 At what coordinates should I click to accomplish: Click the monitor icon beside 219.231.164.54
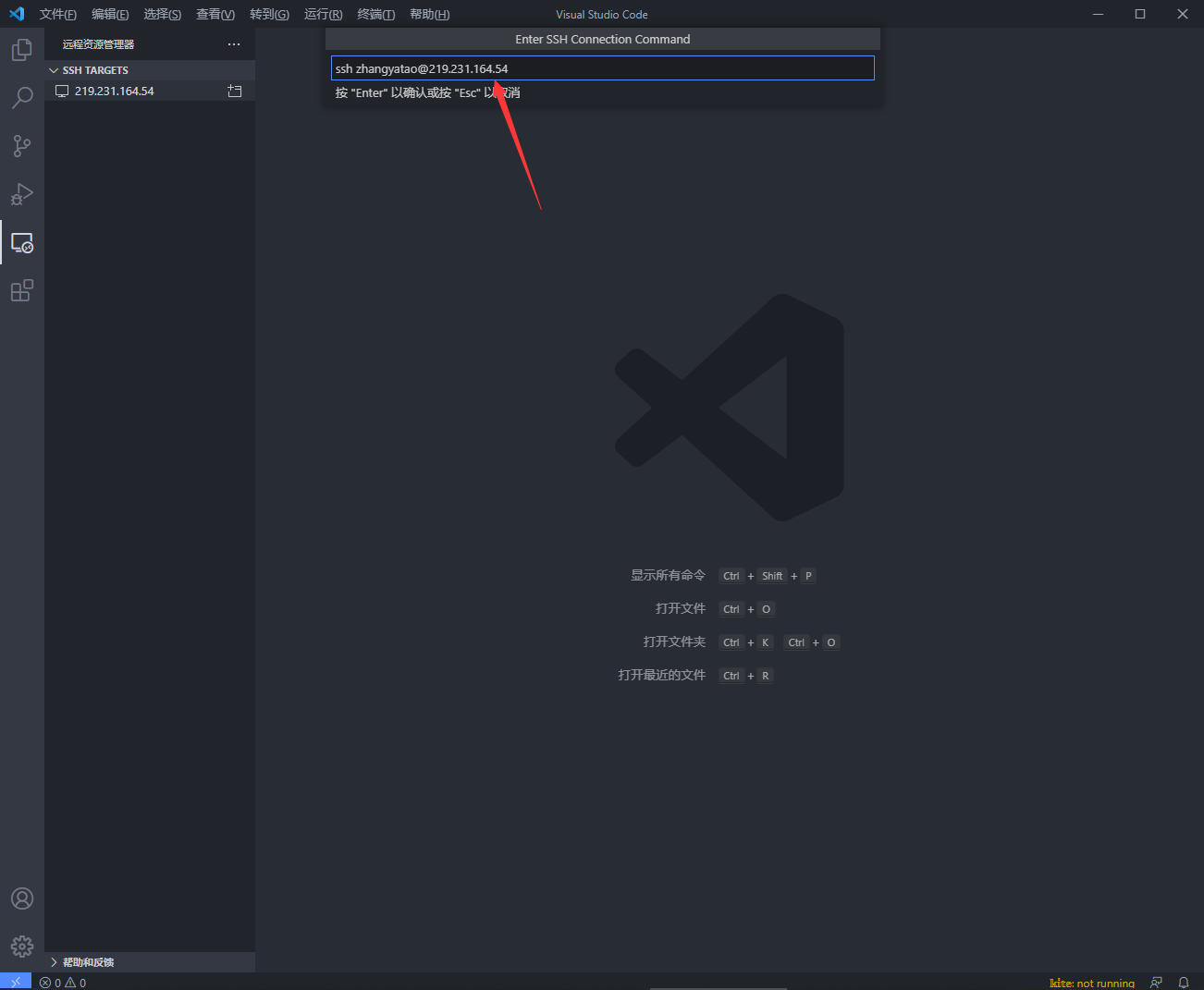62,91
